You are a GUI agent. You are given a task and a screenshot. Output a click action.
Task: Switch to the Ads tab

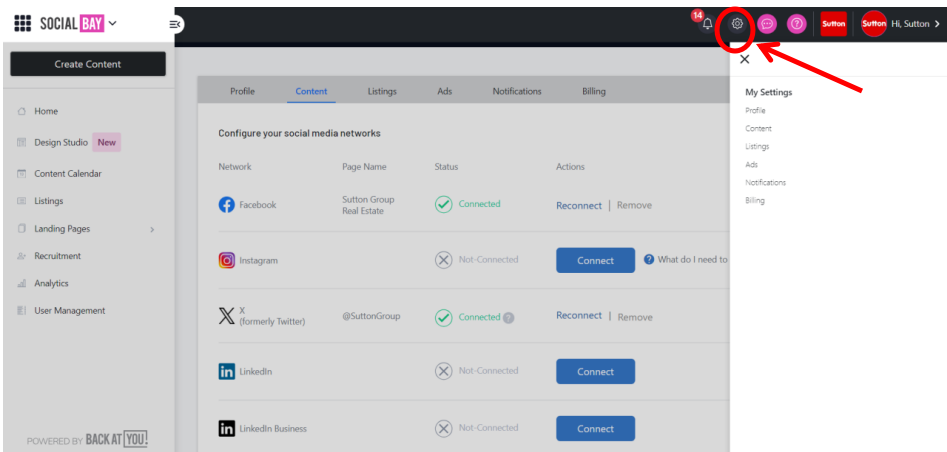coord(445,91)
